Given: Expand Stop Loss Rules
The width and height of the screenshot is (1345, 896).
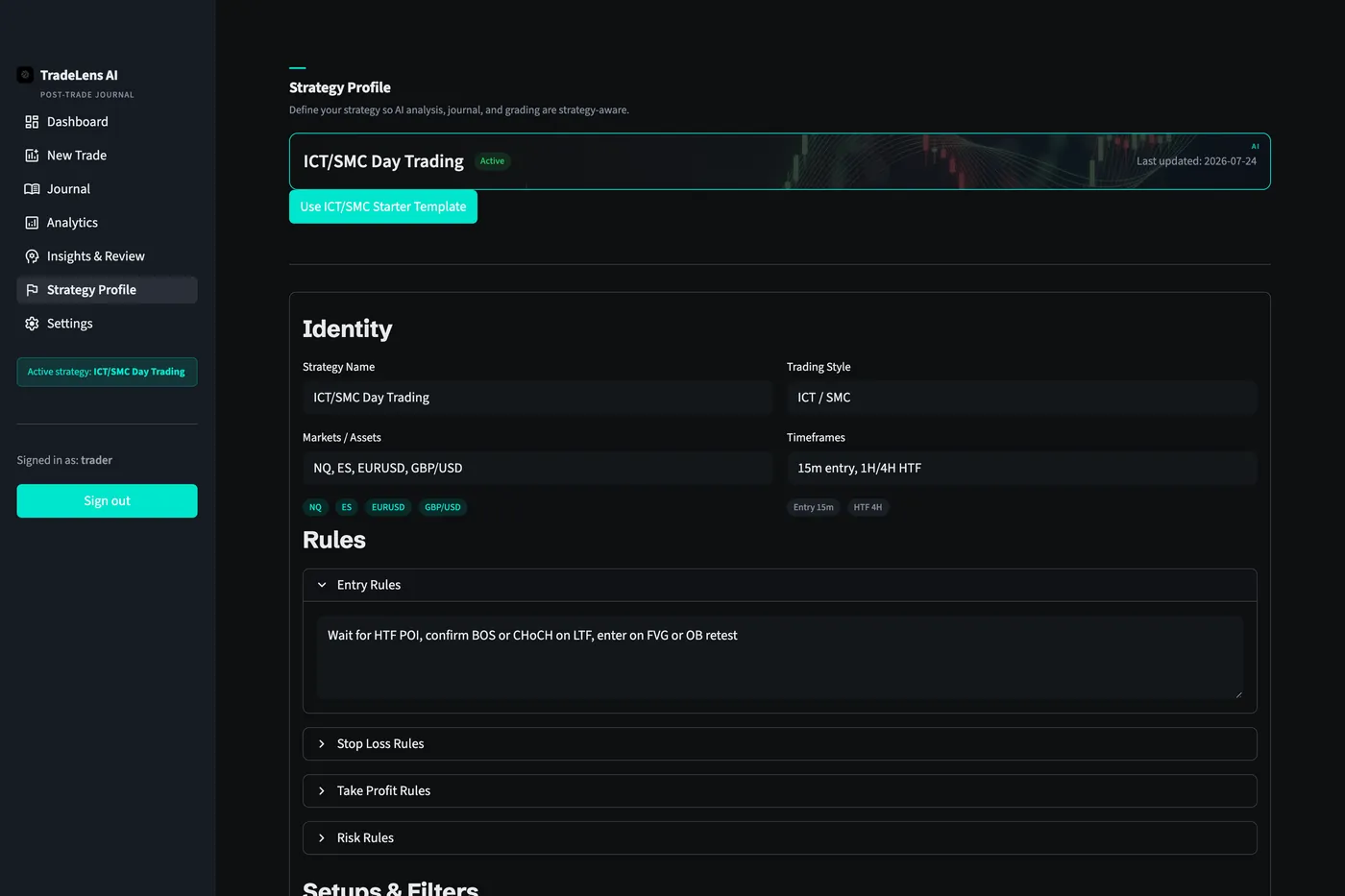Looking at the screenshot, I should [x=779, y=744].
